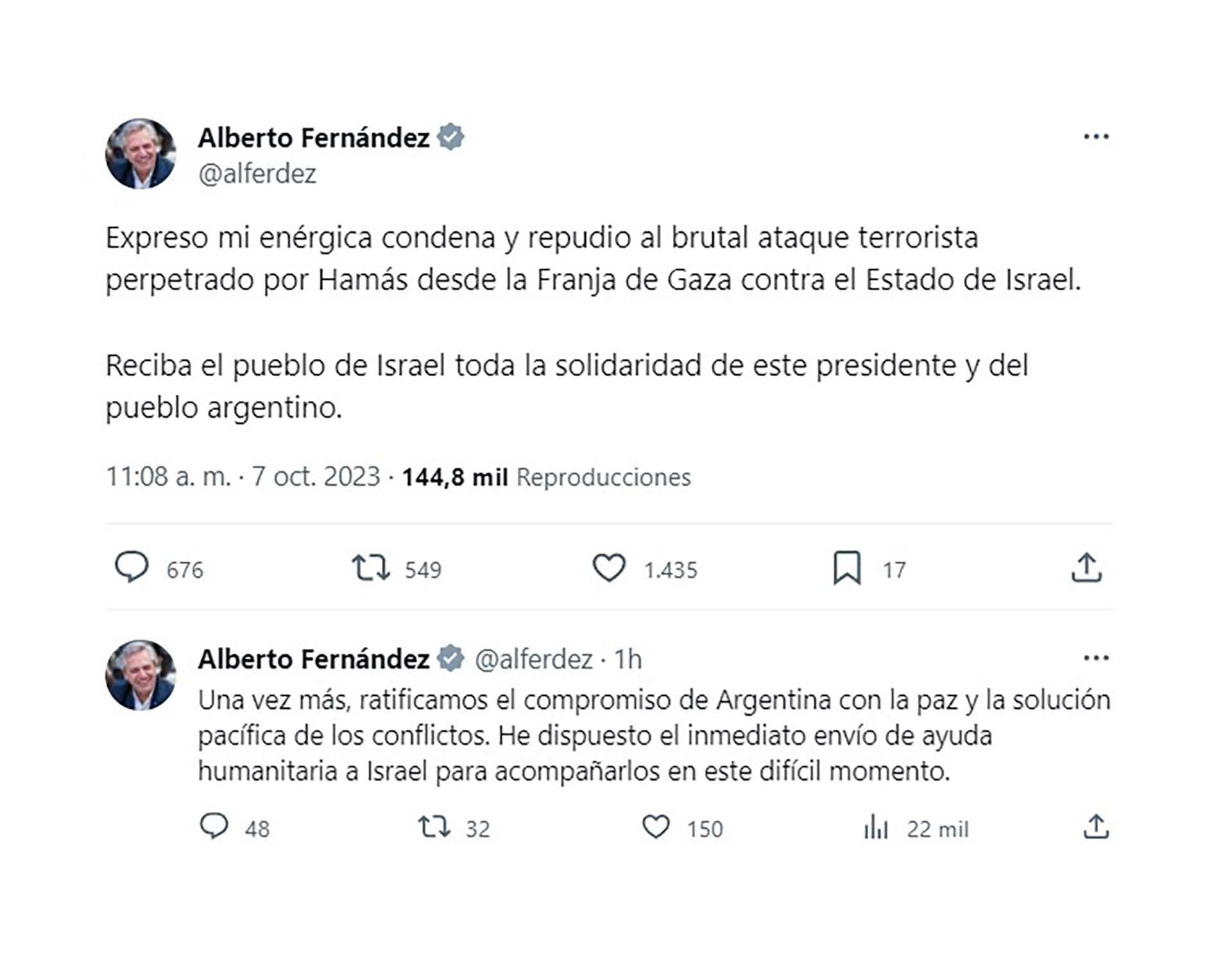Share the reply tweet about humanitarian aid
Screen dimensions: 1232x970
[1096, 827]
